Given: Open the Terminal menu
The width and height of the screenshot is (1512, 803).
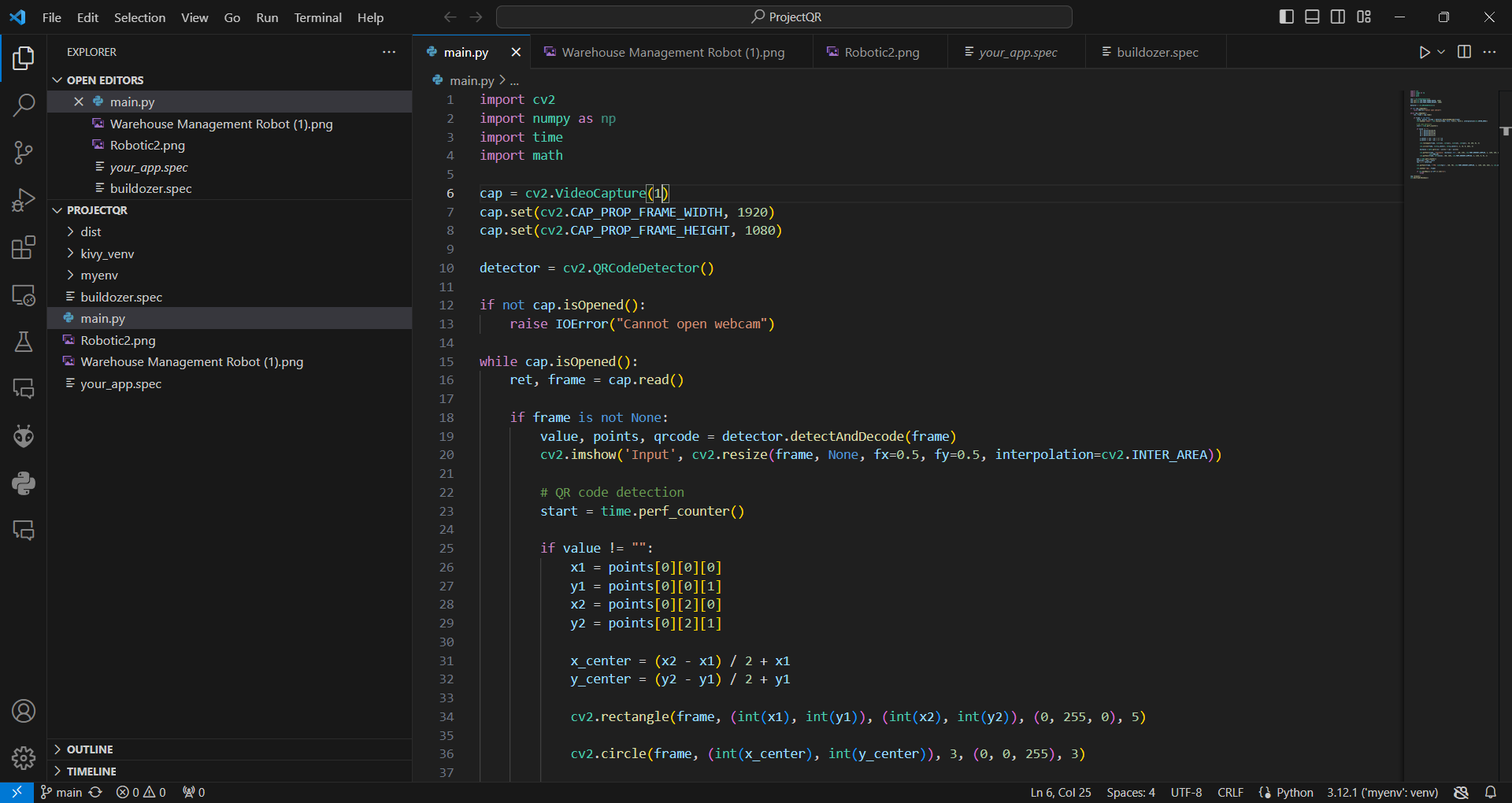Looking at the screenshot, I should click(317, 17).
